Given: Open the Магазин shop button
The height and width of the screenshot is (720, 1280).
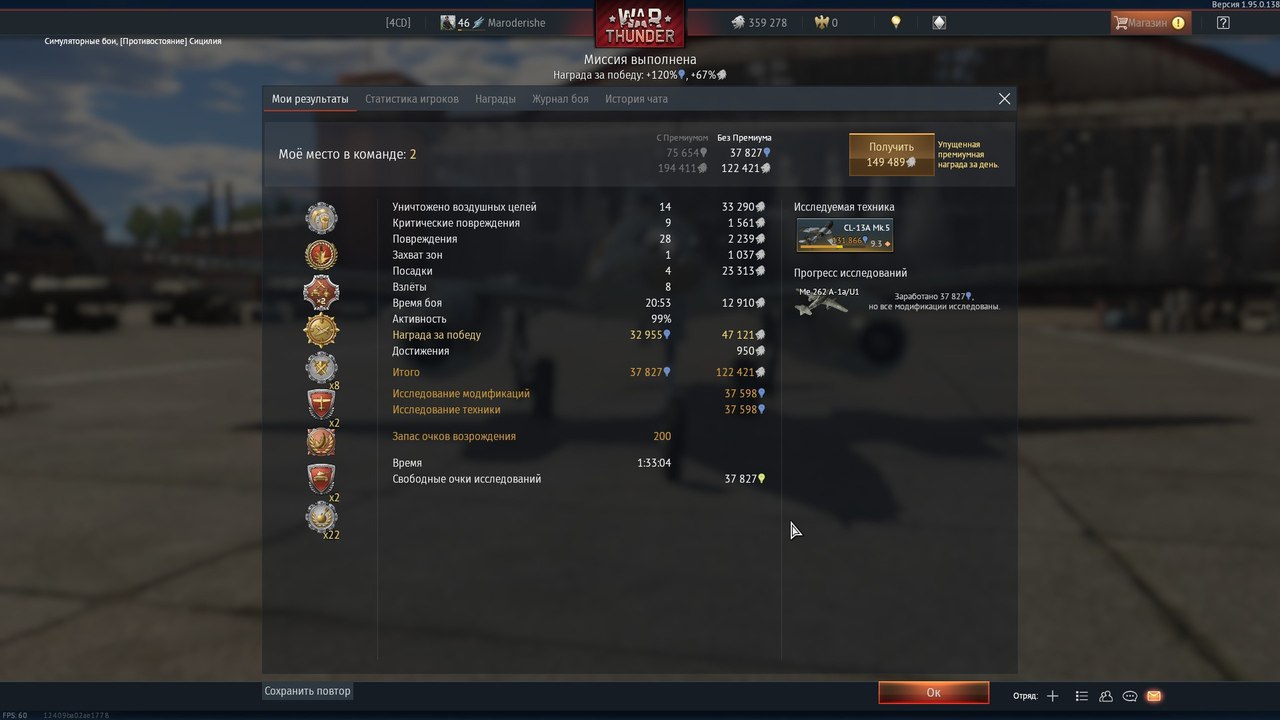Looking at the screenshot, I should pyautogui.click(x=1150, y=22).
